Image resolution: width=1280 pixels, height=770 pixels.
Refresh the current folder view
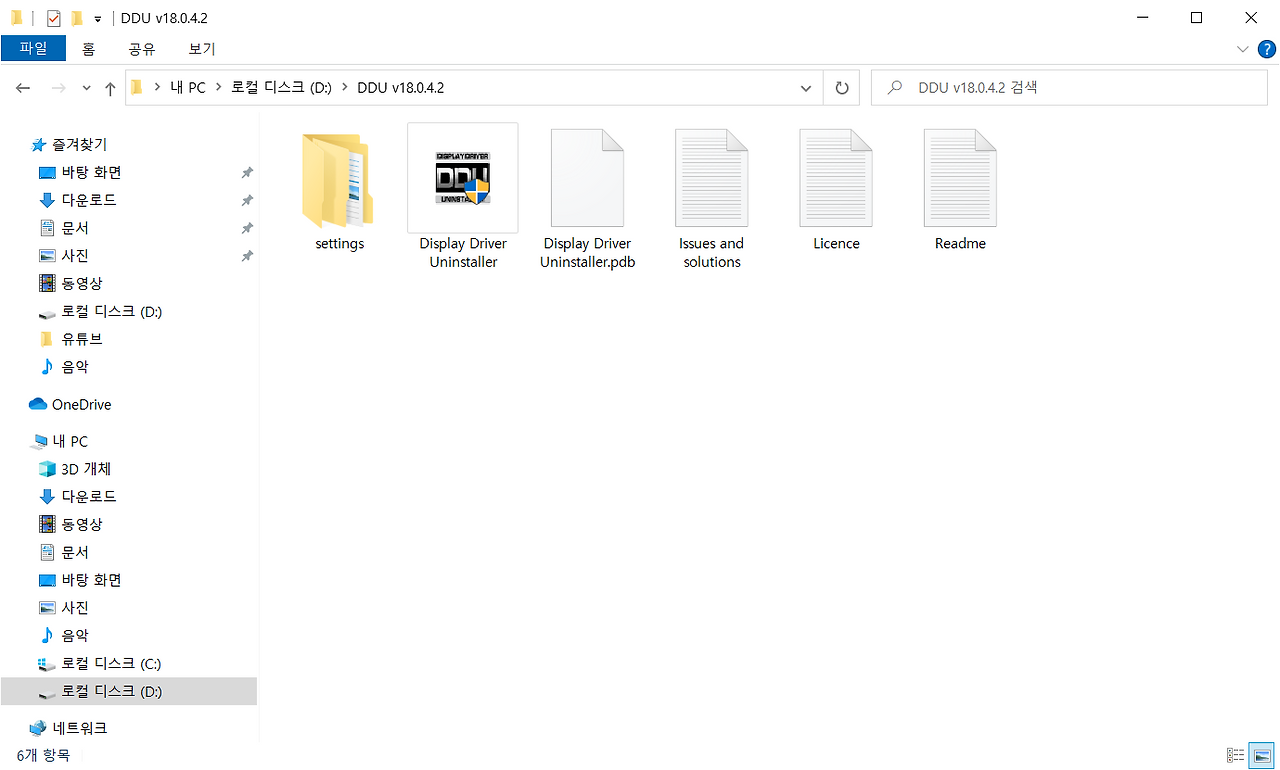[841, 87]
